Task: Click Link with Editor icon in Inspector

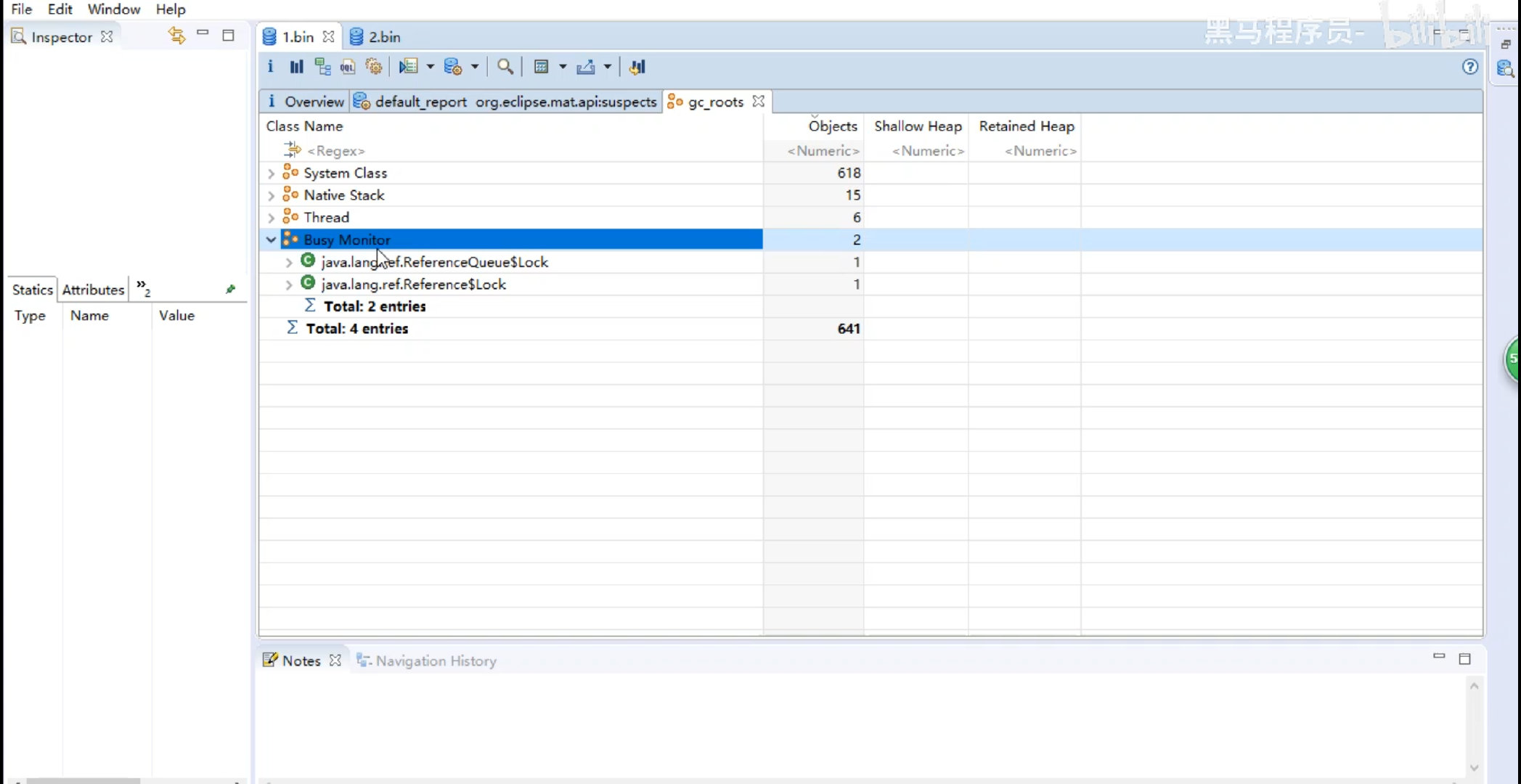Action: point(176,35)
